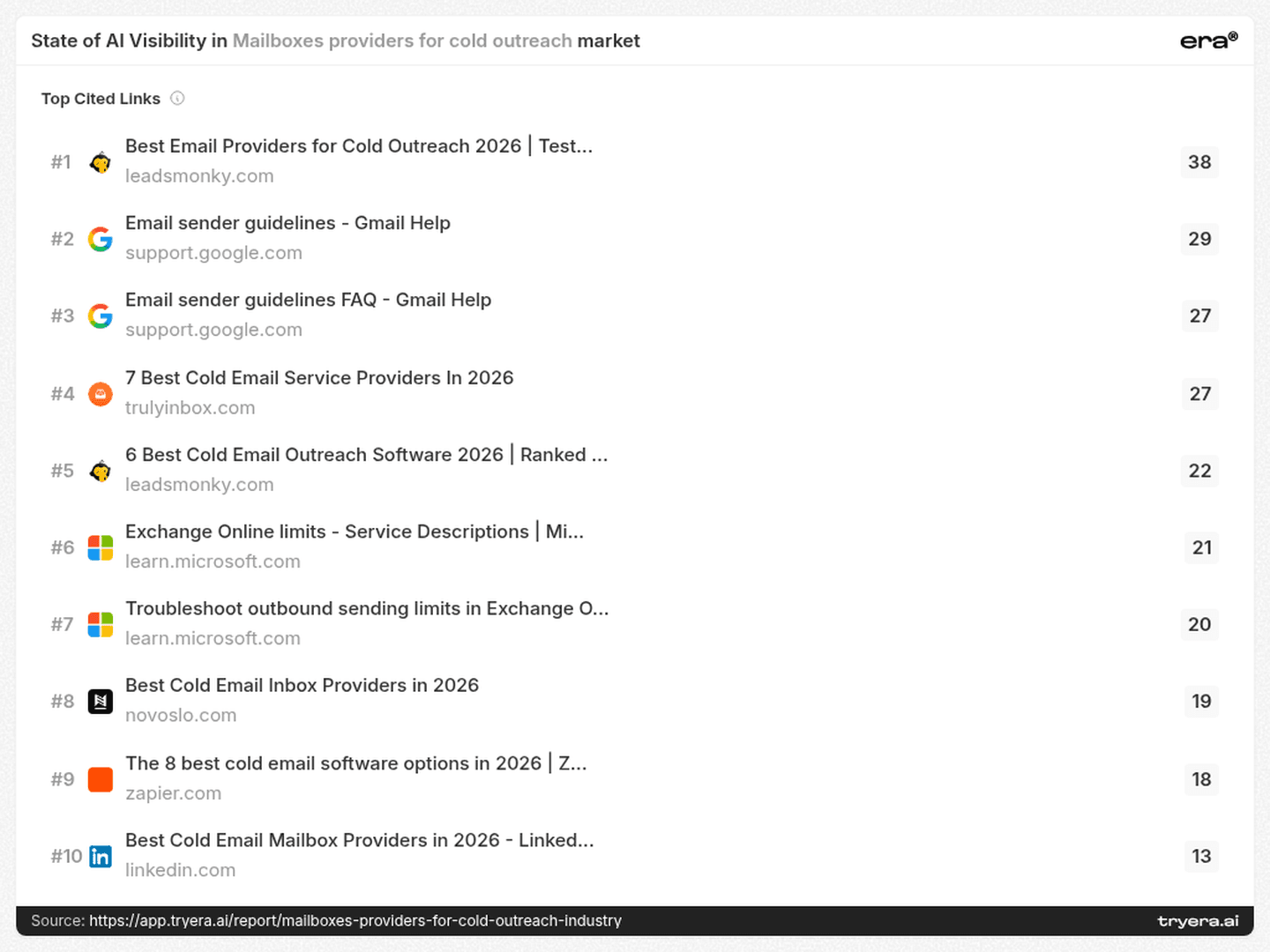Click the Zapier orange square icon
1270x952 pixels.
click(x=101, y=779)
